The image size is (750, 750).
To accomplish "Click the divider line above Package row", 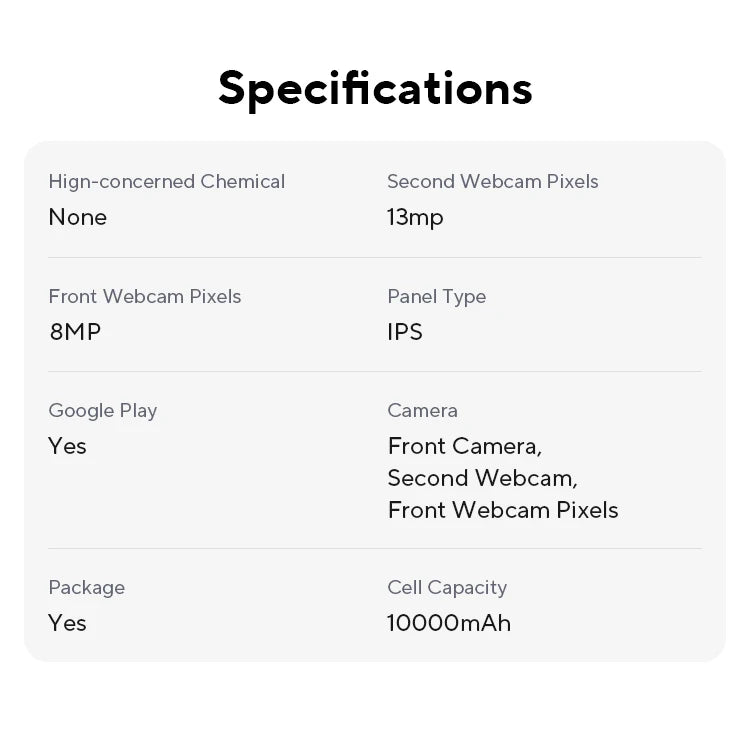I will [x=375, y=548].
